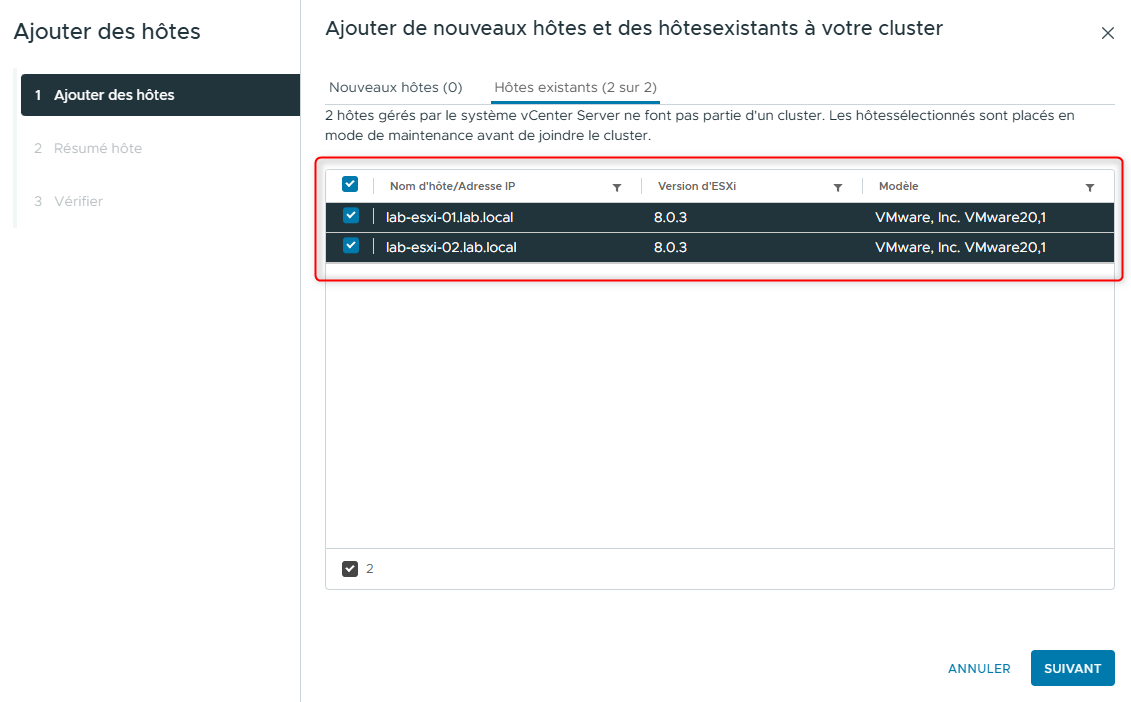Click the SUIVANT button
The image size is (1131, 702).
(x=1072, y=668)
